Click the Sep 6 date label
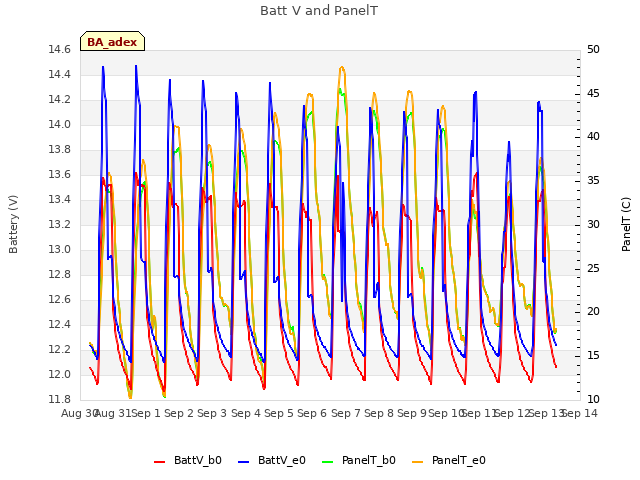Viewport: 640px width, 480px height. pos(312,413)
